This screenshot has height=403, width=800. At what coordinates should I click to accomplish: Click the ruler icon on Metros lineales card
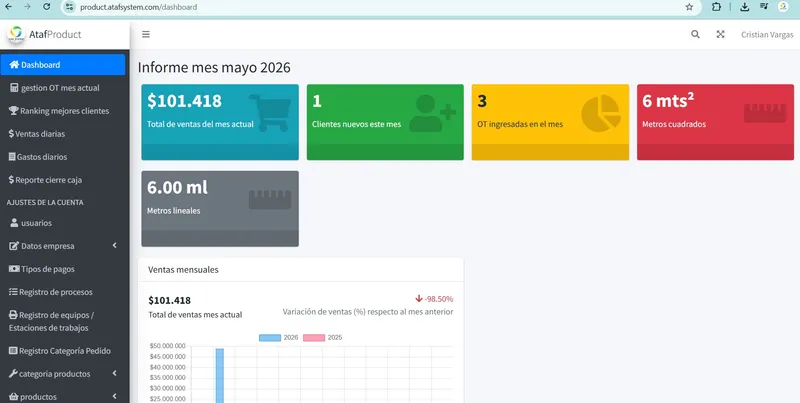[x=270, y=199]
